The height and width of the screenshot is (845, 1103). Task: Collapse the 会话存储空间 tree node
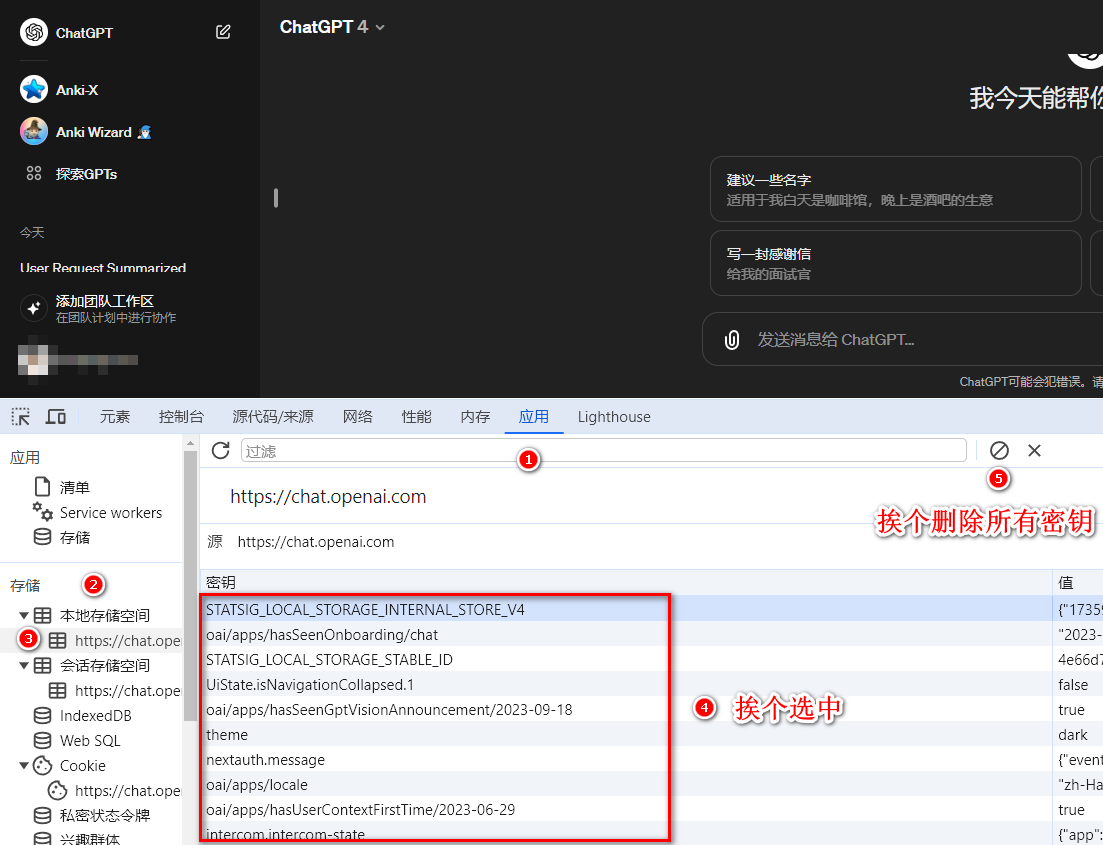(23, 665)
